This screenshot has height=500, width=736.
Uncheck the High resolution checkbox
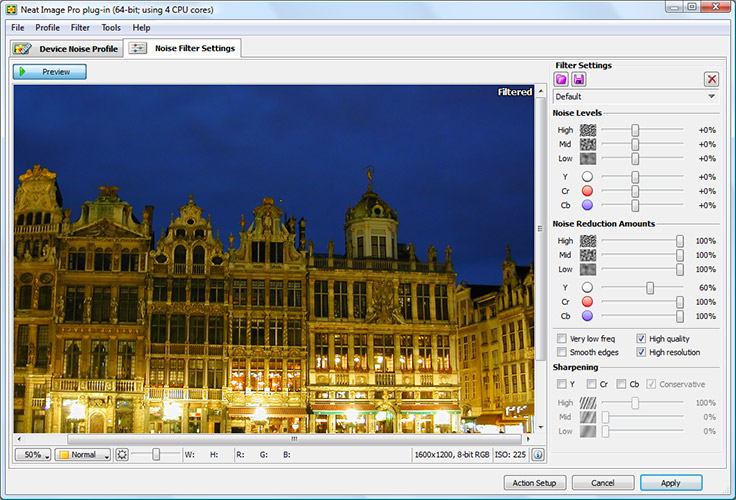click(x=641, y=352)
